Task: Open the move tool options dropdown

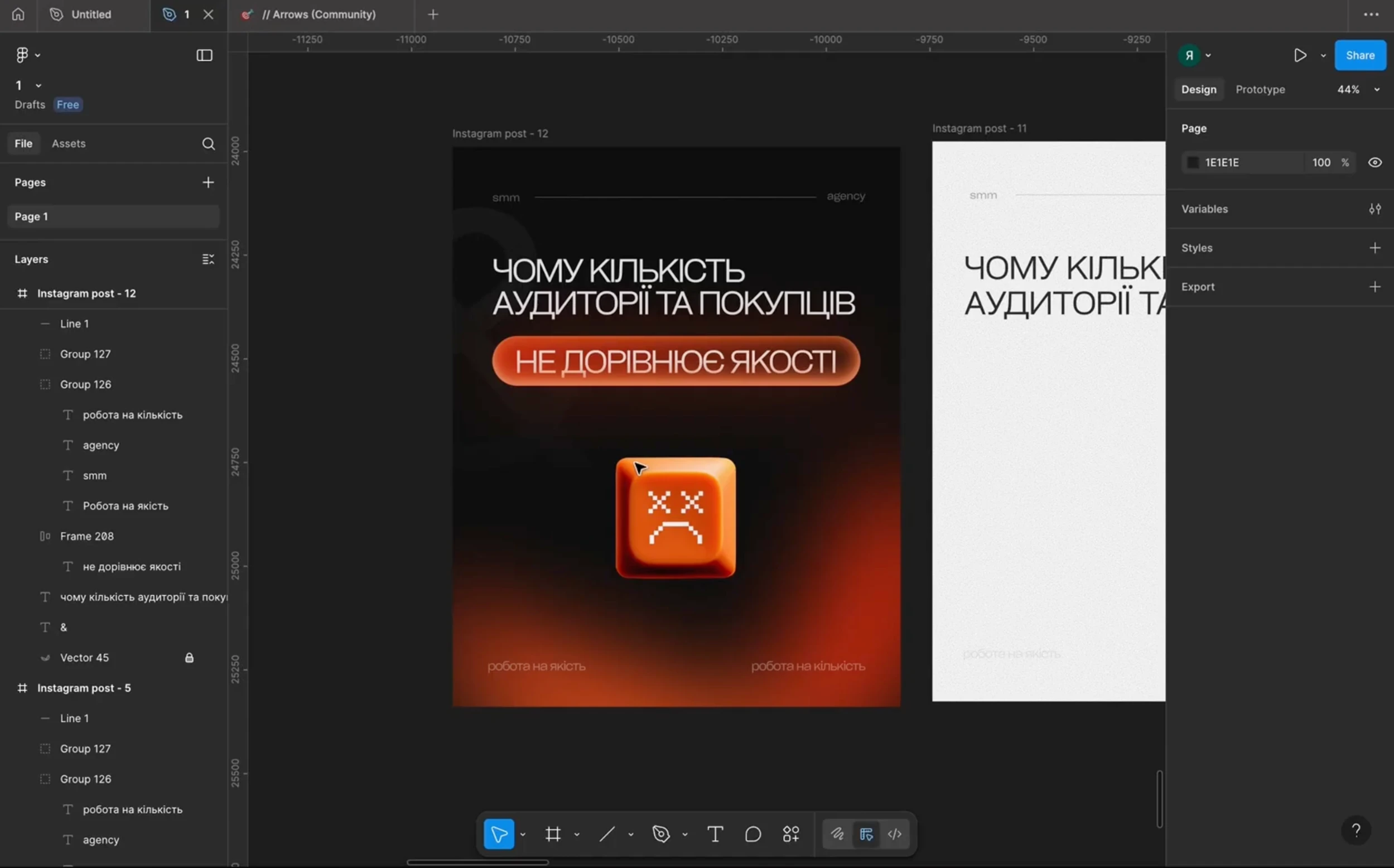Action: point(523,834)
